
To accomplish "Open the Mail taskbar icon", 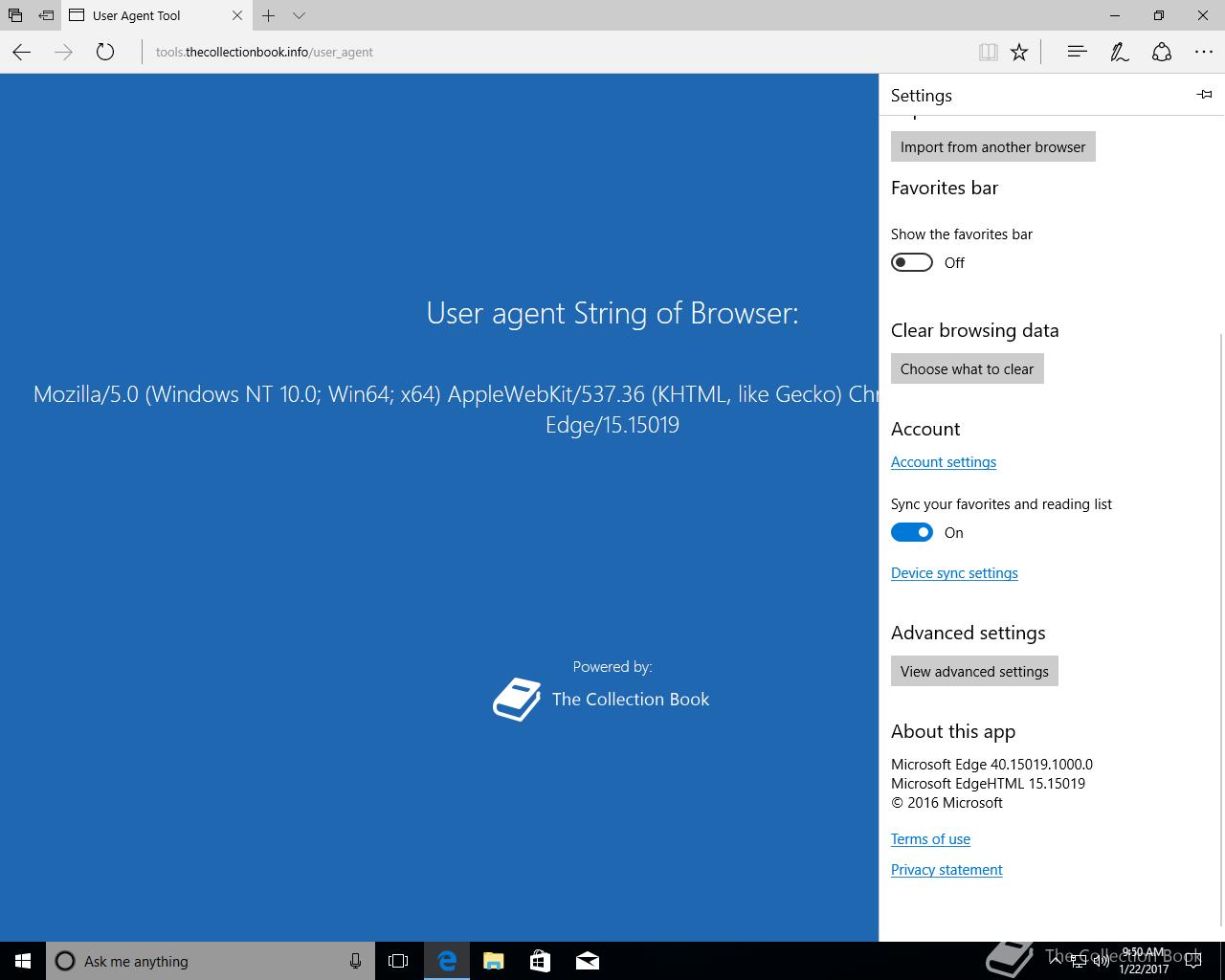I will [588, 961].
